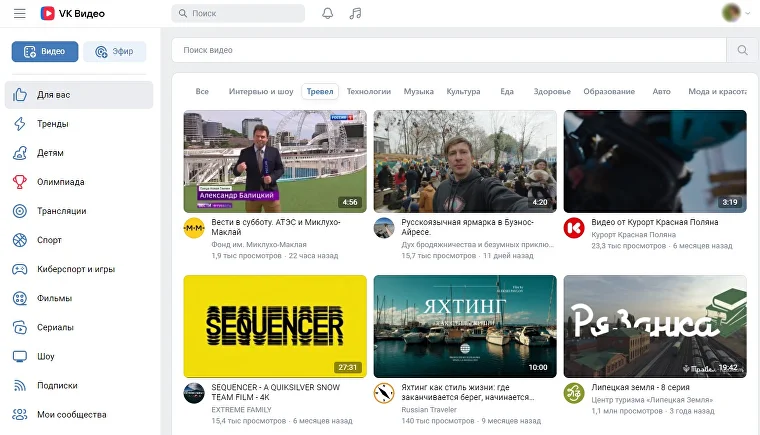Open Олимпиада trophy sidebar item
760x435 pixels.
tap(60, 182)
